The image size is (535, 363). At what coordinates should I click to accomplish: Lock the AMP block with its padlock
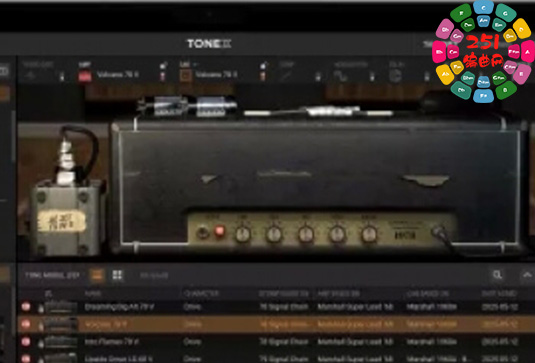[x=163, y=65]
